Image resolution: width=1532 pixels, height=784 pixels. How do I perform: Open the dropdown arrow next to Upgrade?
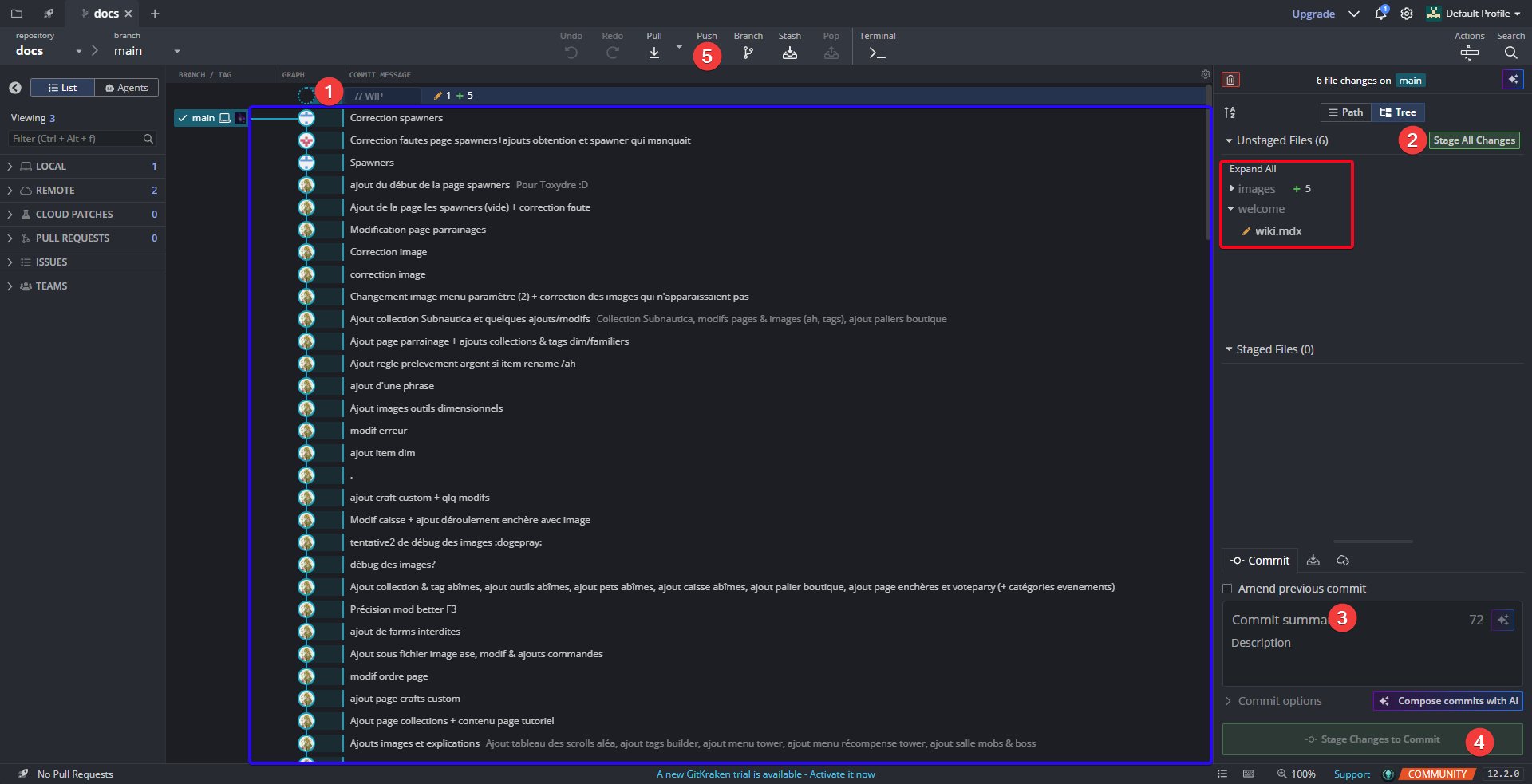pyautogui.click(x=1354, y=14)
